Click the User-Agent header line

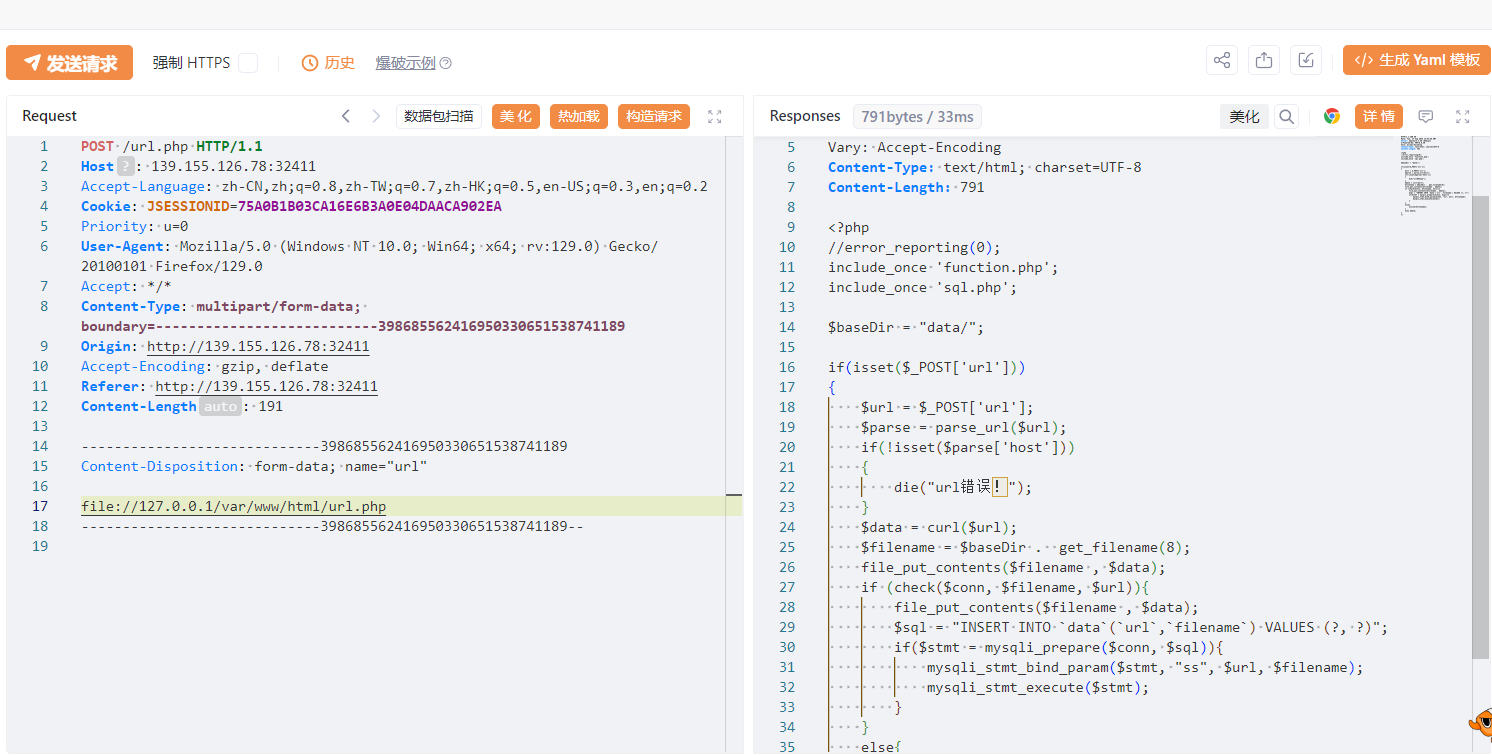click(x=369, y=256)
